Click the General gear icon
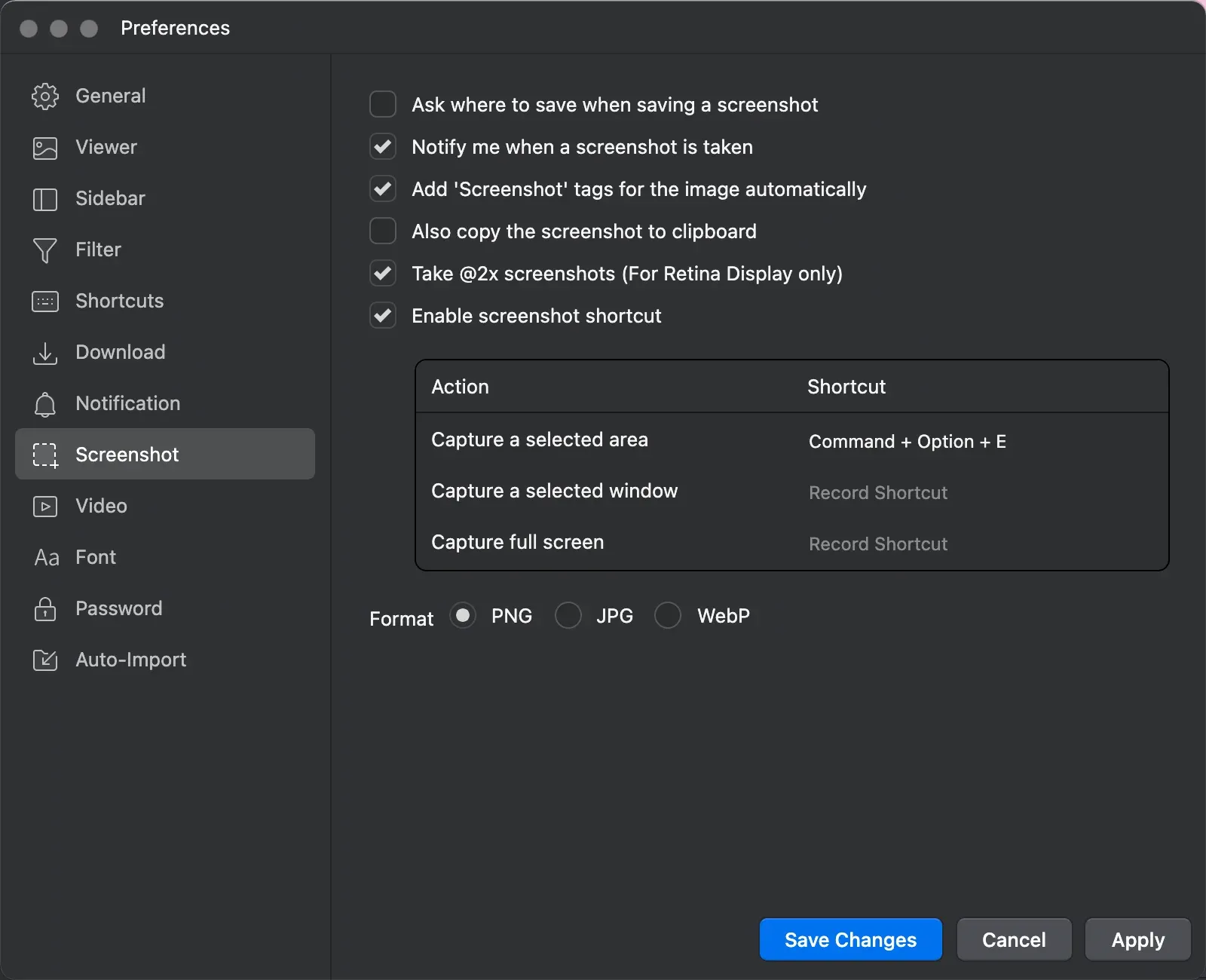The height and width of the screenshot is (980, 1206). coord(45,96)
